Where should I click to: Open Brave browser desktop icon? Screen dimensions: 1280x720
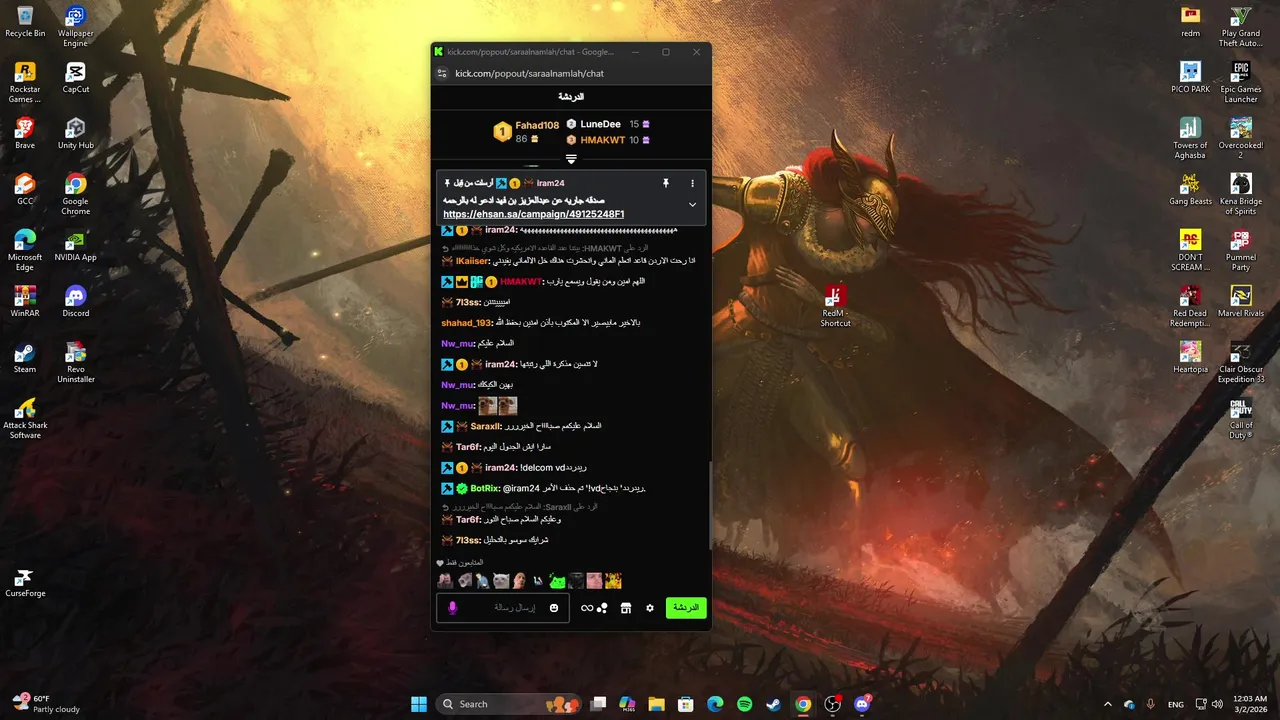25,134
